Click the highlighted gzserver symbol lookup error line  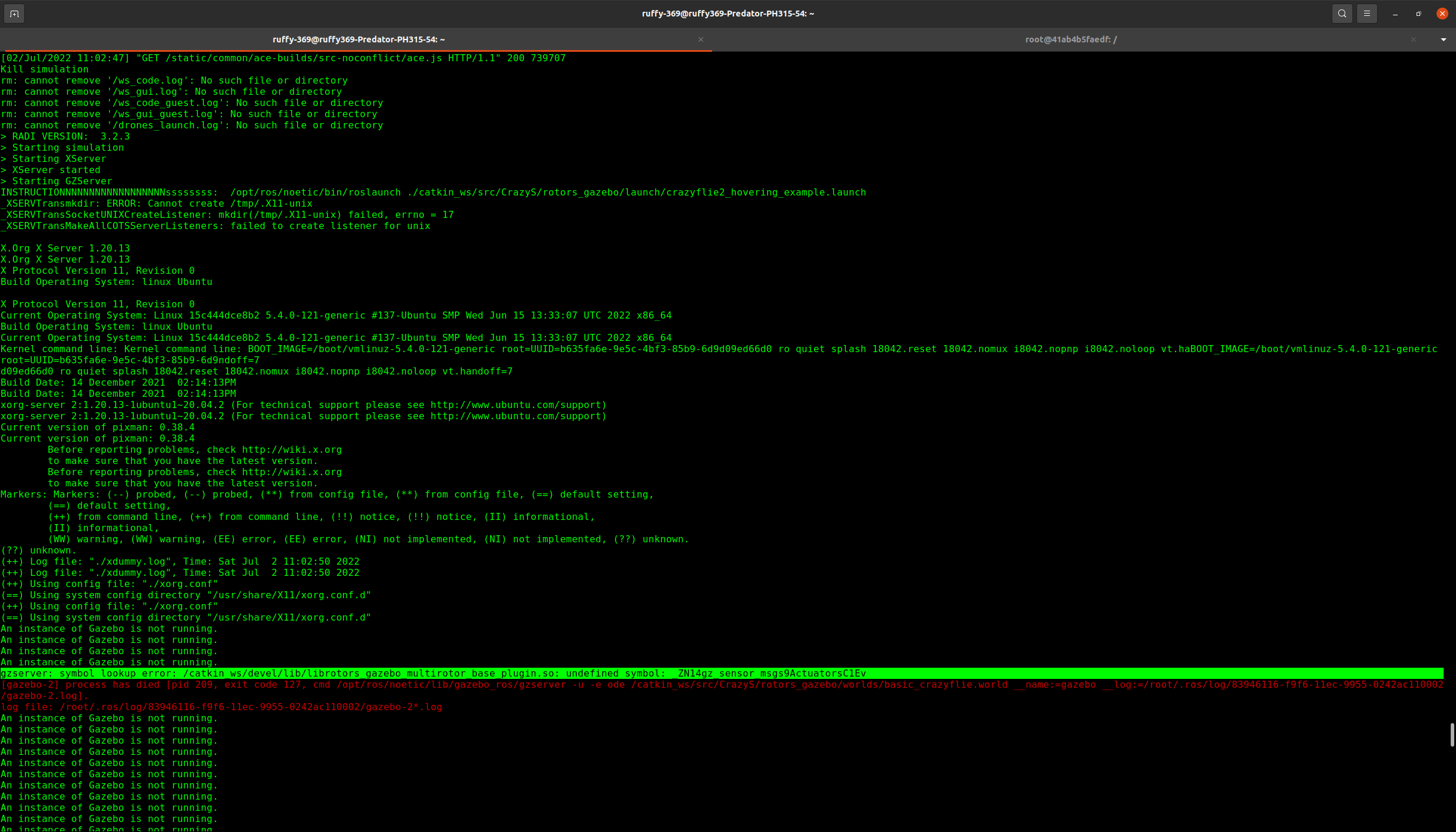722,673
